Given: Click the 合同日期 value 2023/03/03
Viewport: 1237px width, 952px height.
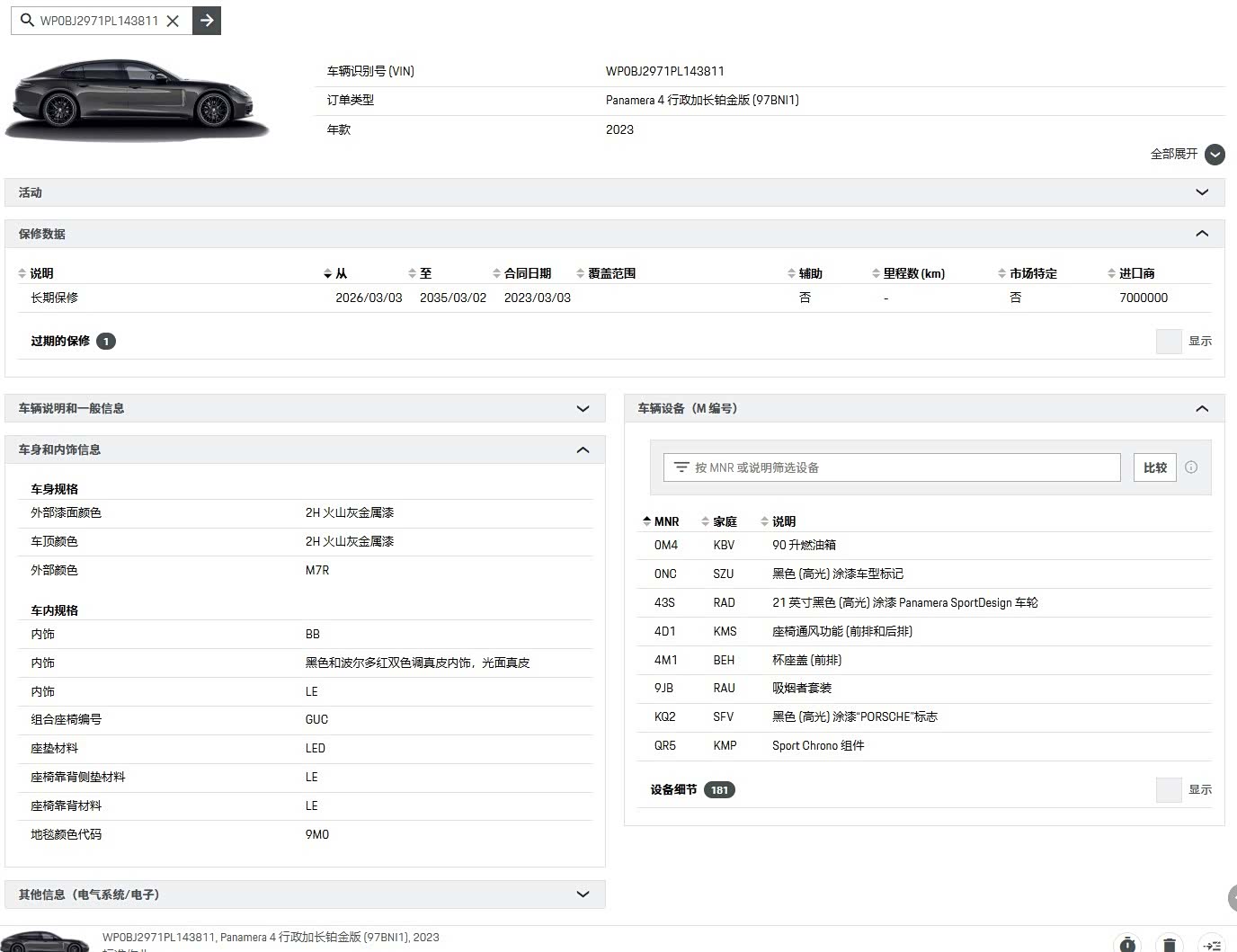Looking at the screenshot, I should 538,298.
